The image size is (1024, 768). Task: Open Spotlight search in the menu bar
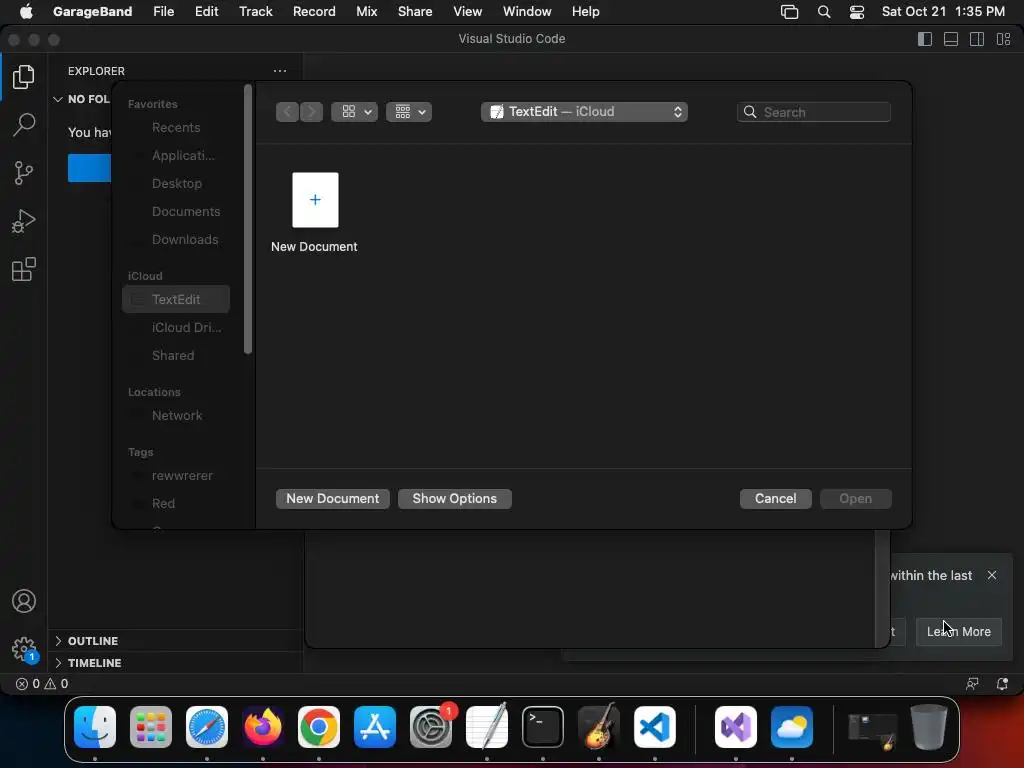coord(824,12)
